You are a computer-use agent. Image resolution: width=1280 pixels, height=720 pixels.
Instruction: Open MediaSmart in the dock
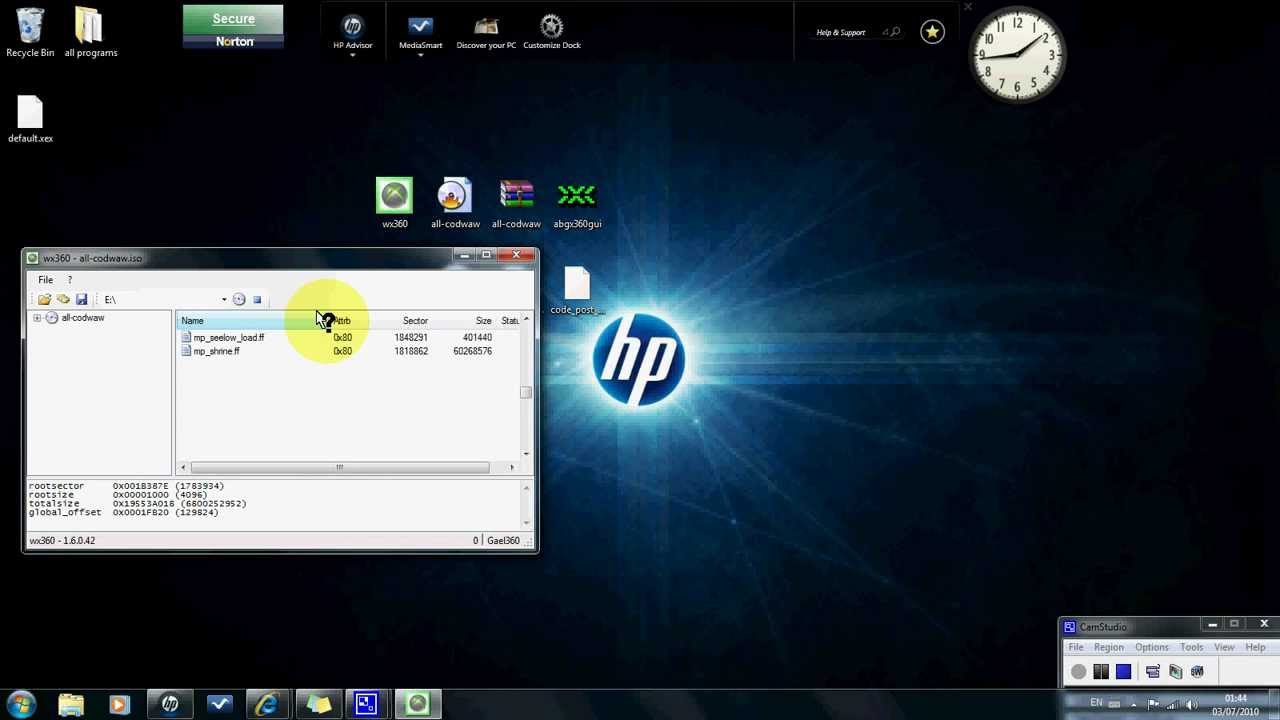pos(420,33)
